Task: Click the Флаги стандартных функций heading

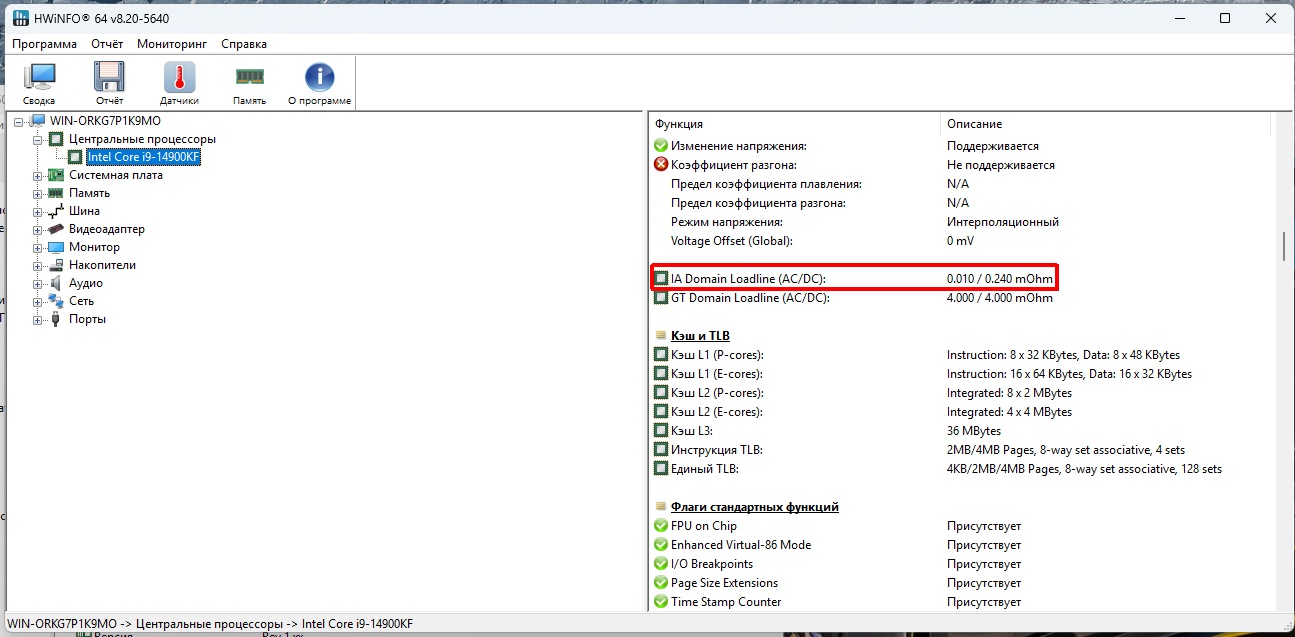Action: tap(755, 507)
